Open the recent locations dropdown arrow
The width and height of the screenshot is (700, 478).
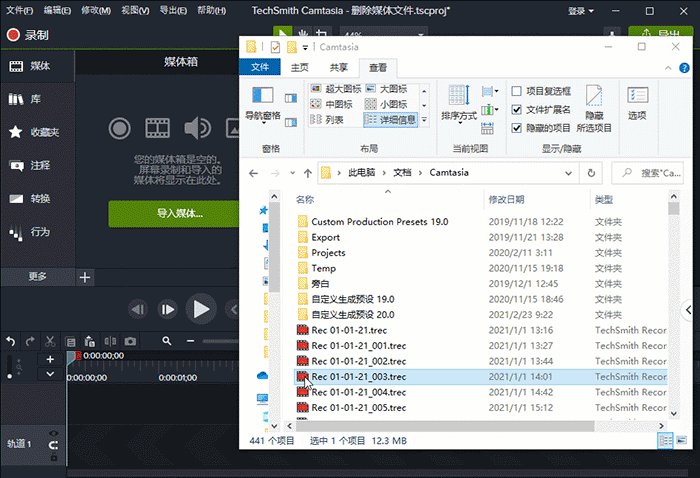292,173
